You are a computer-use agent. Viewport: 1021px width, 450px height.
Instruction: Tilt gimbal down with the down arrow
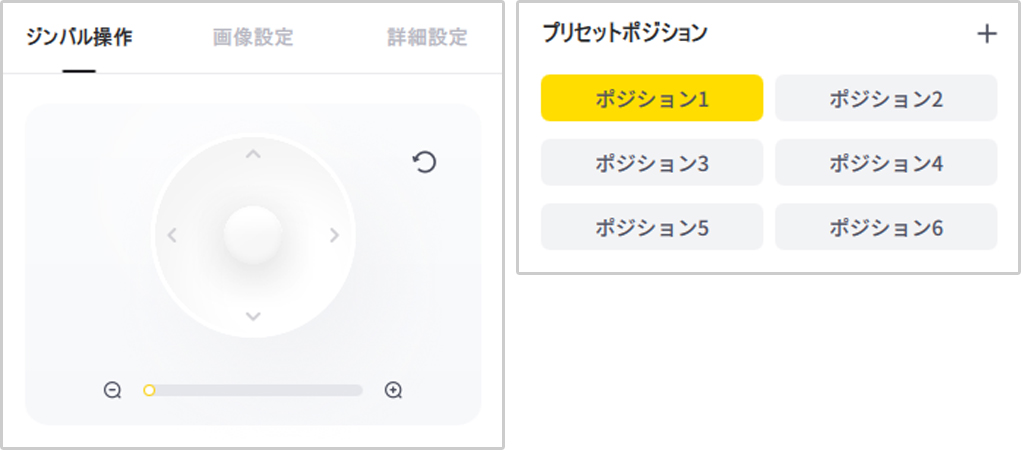coord(253,316)
